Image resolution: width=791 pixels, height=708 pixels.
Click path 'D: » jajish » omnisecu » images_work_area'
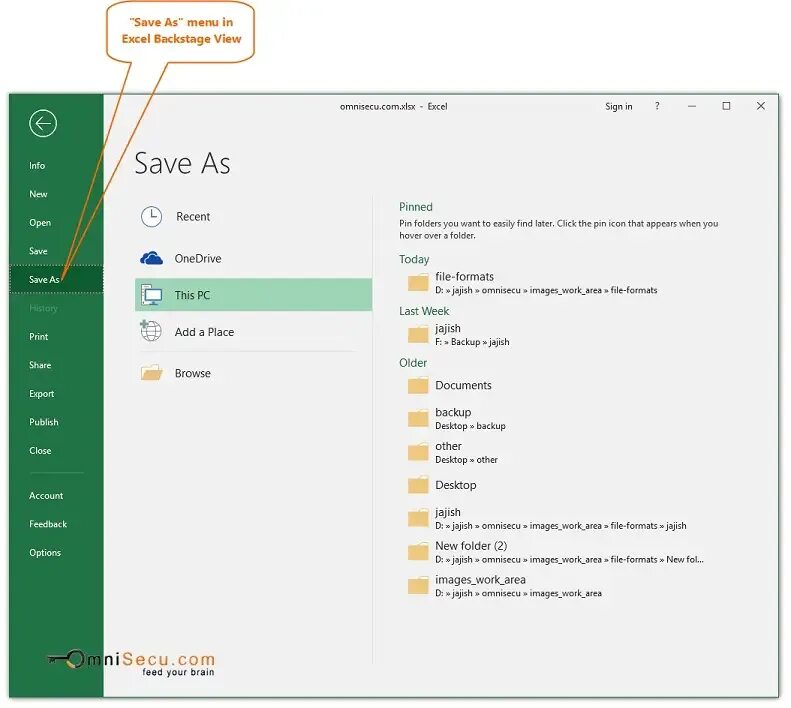click(518, 593)
